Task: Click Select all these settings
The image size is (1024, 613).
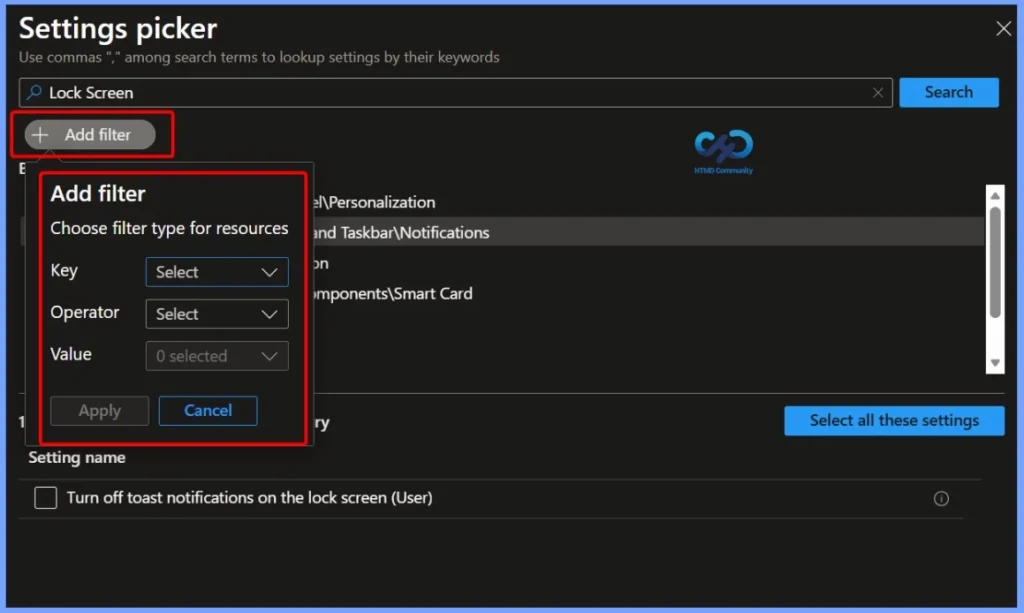Action: point(893,420)
